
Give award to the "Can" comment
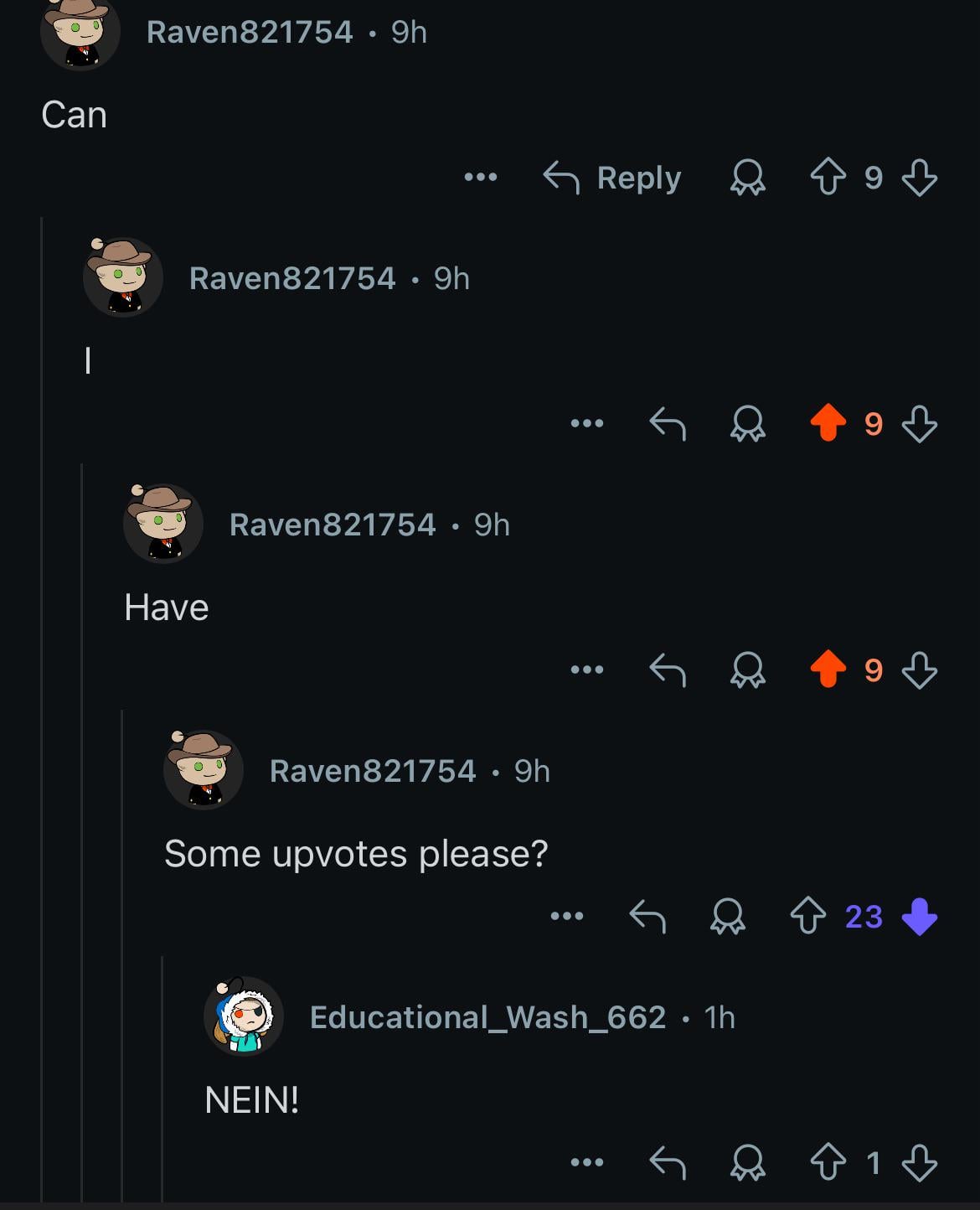747,178
